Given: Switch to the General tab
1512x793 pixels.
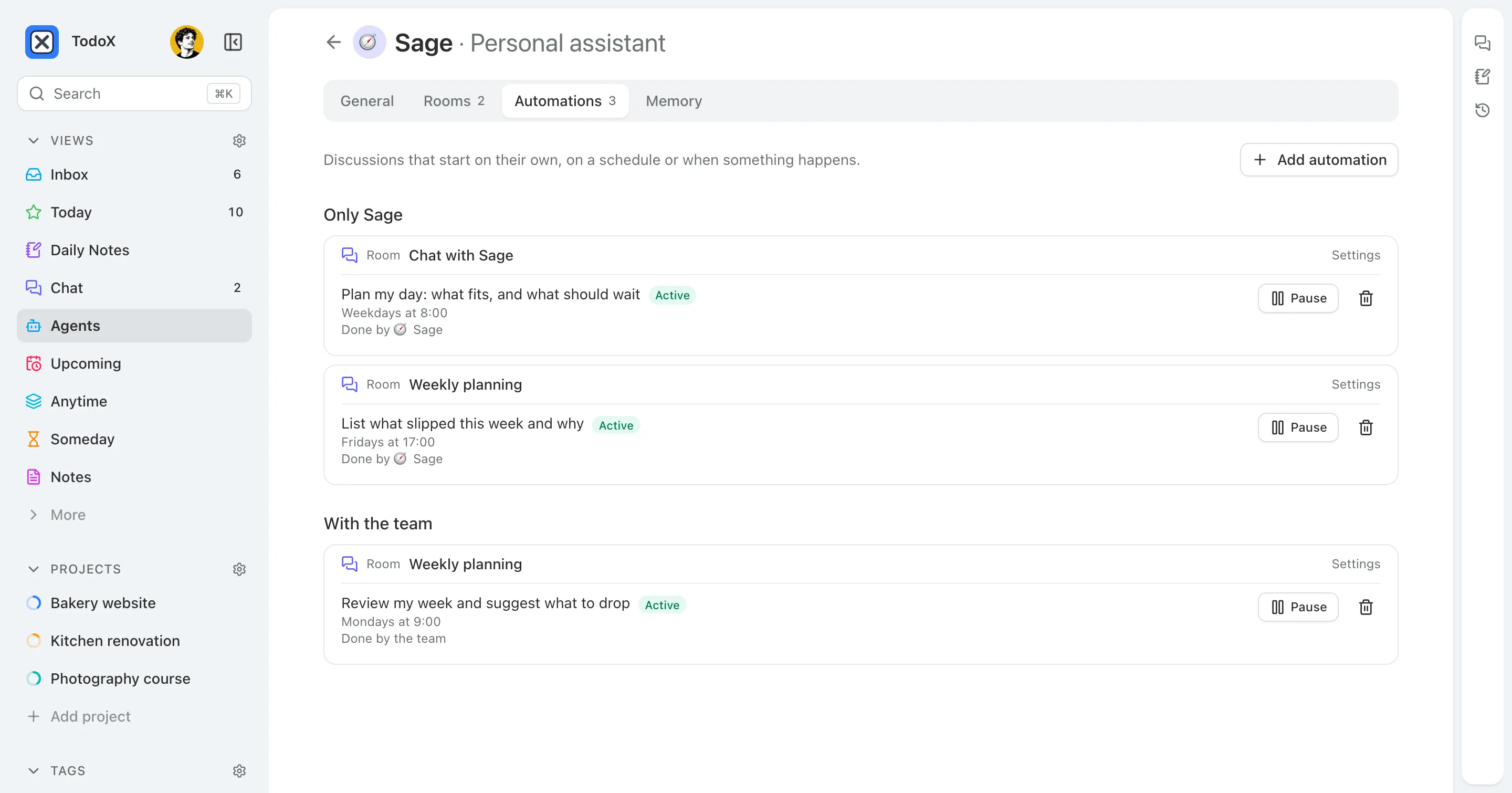Looking at the screenshot, I should (x=367, y=101).
